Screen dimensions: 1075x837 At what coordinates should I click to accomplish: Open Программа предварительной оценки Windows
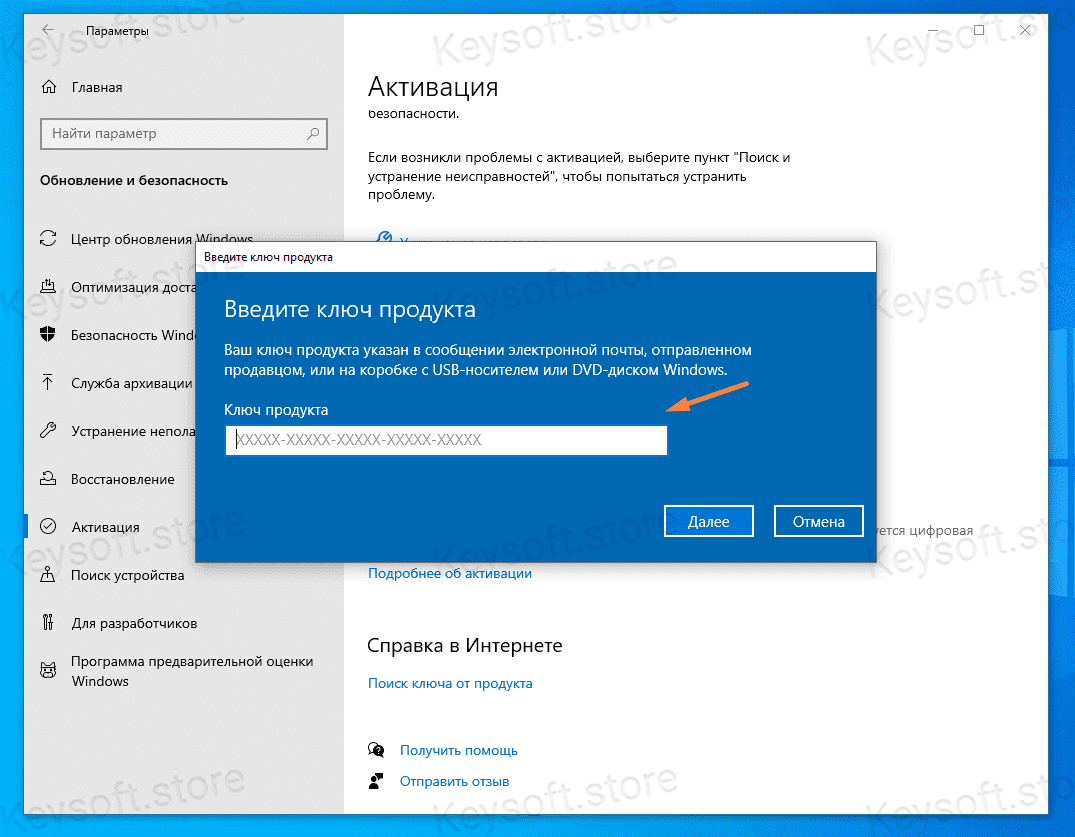click(192, 671)
